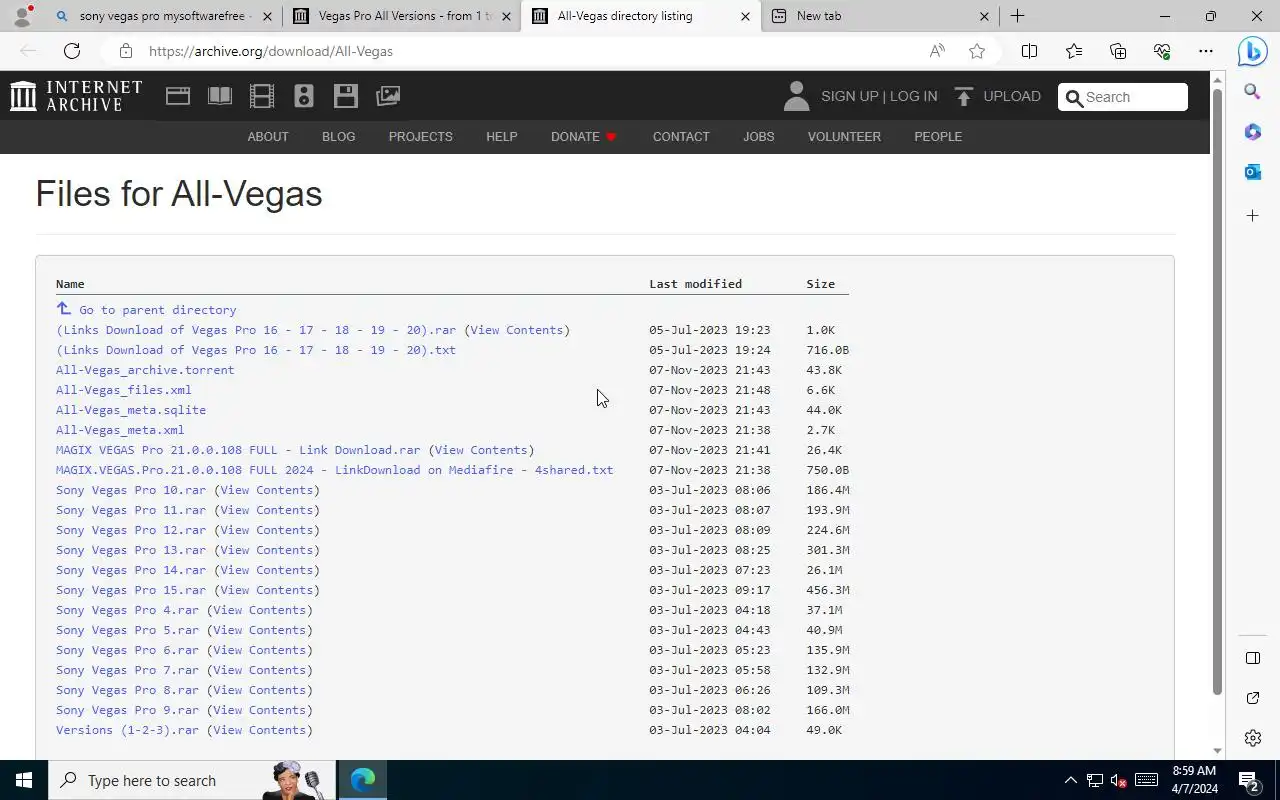1280x800 pixels.
Task: Toggle split screen icon in toolbar
Action: click(1029, 51)
